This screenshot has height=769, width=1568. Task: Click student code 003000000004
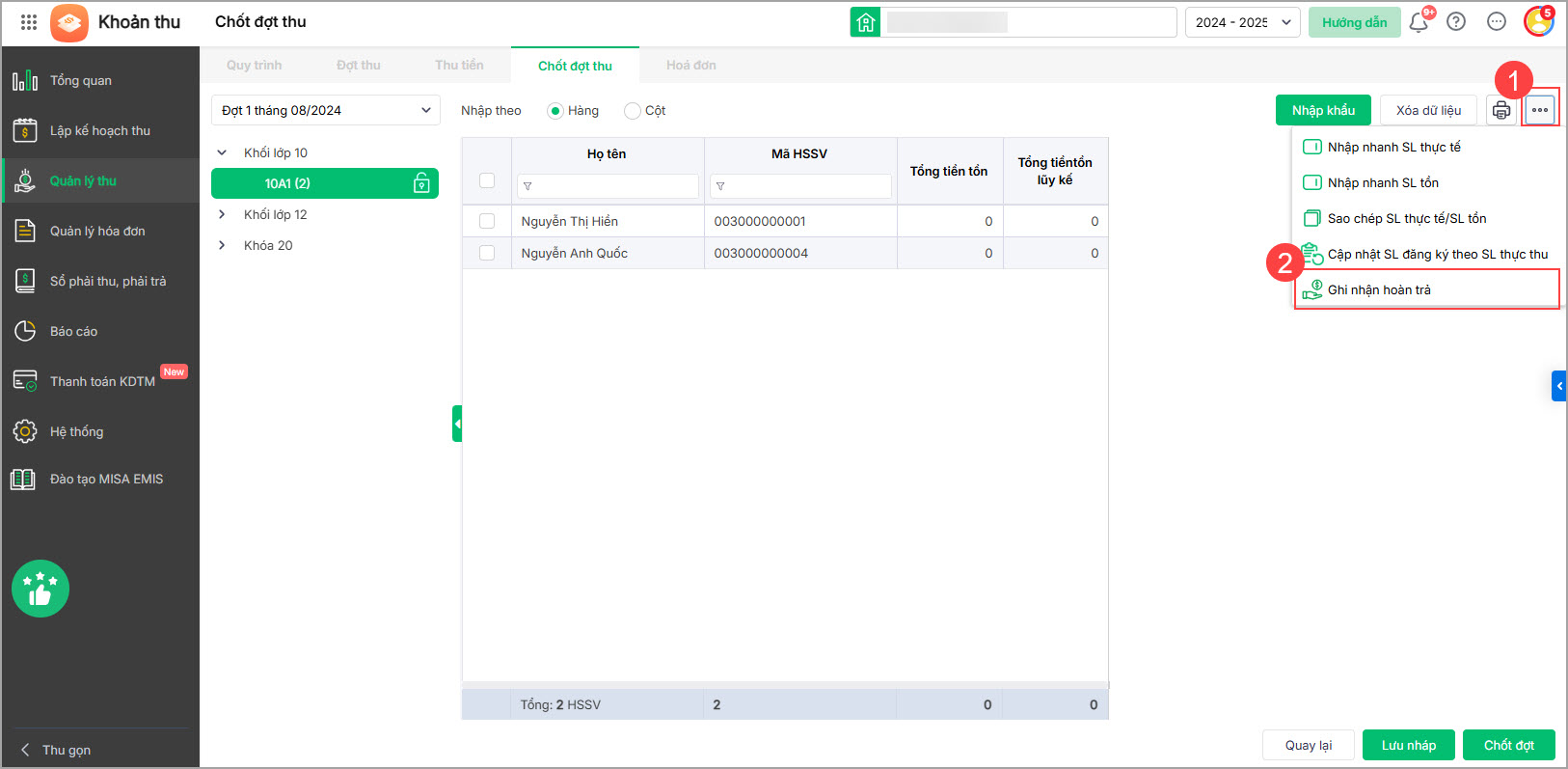pyautogui.click(x=761, y=253)
